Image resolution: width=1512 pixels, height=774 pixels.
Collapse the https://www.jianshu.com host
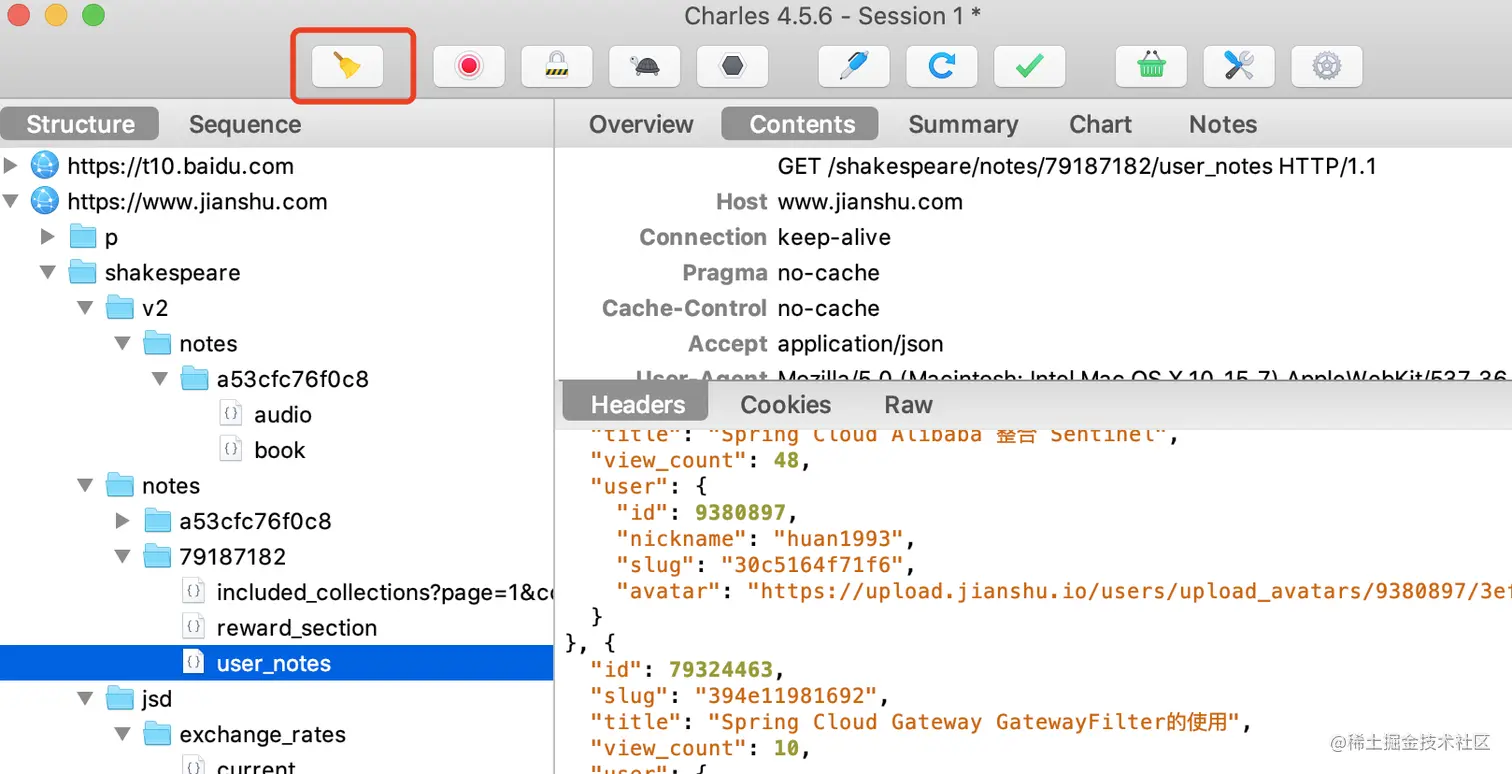[12, 201]
